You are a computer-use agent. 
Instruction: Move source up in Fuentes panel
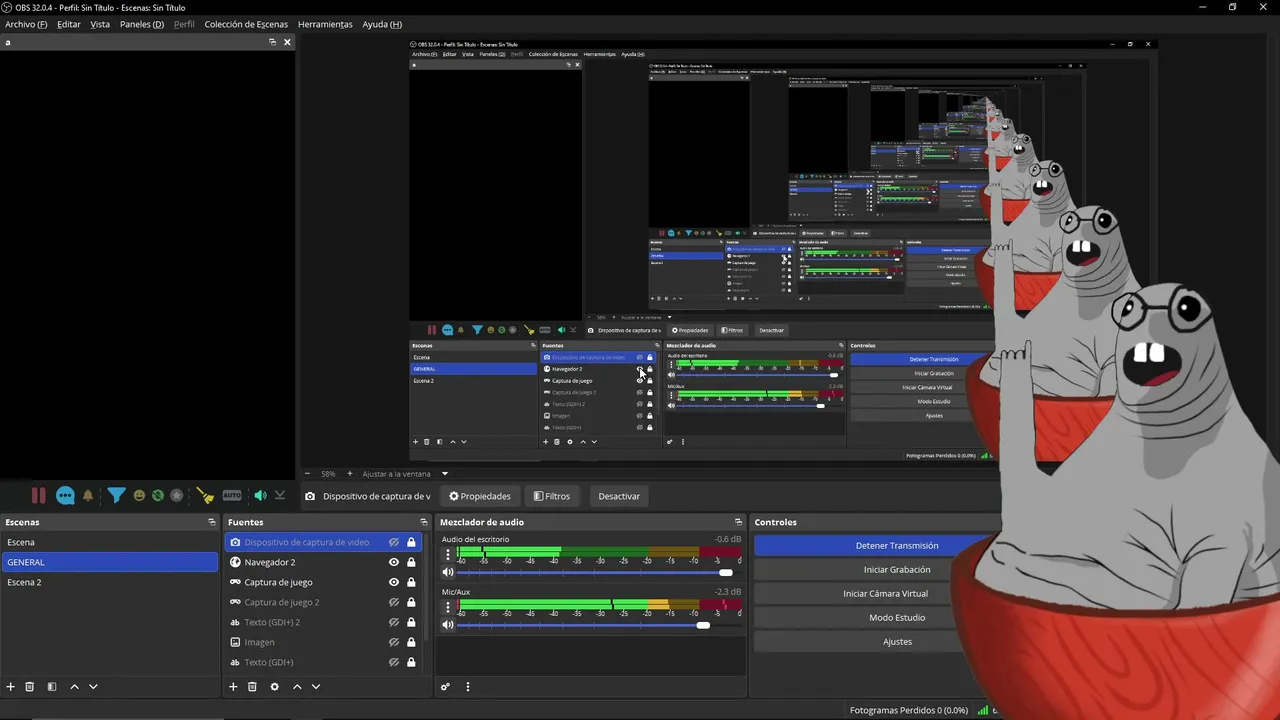pyautogui.click(x=297, y=687)
